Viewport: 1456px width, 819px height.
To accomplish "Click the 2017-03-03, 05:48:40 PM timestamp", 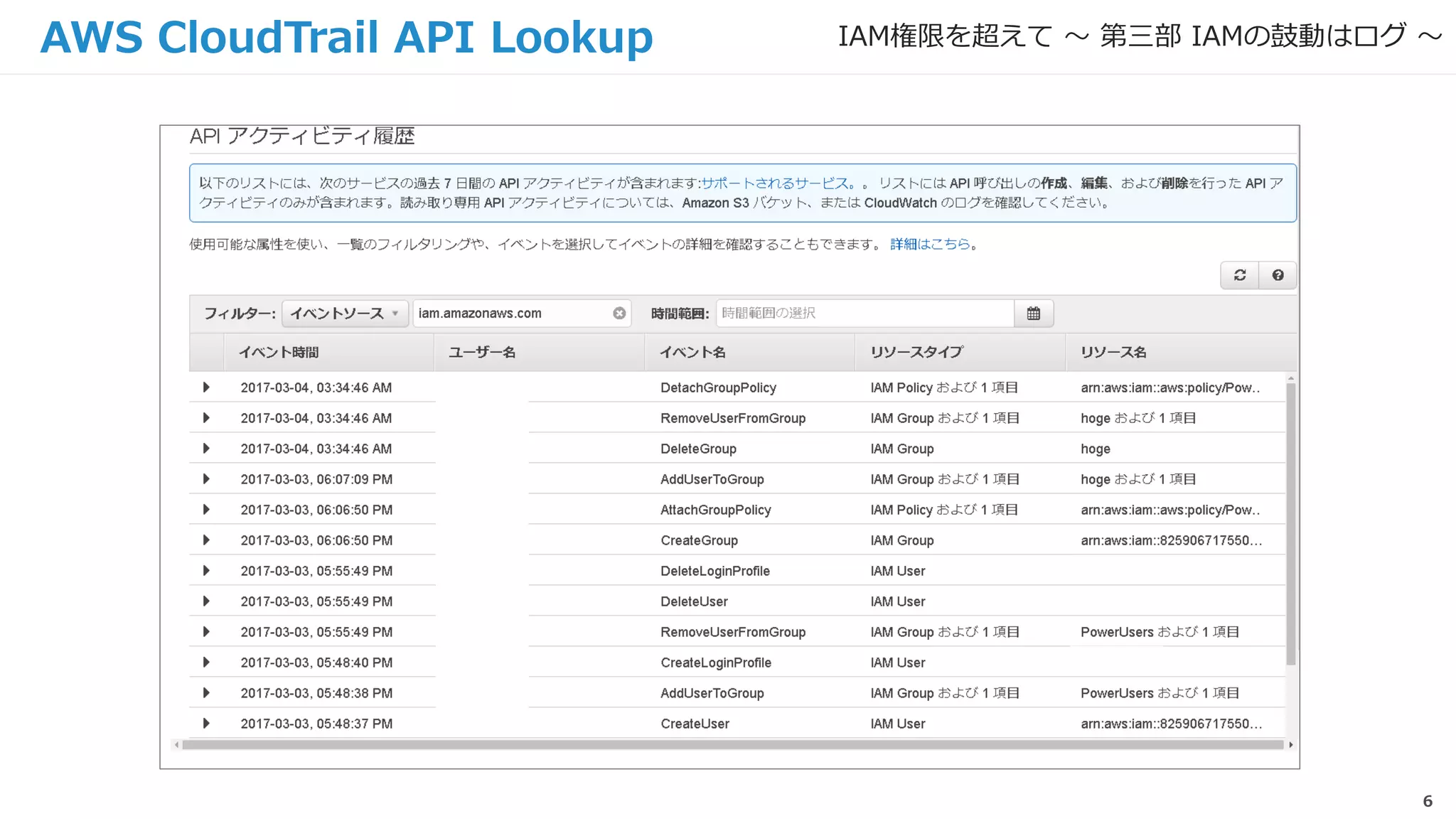I will 316,663.
